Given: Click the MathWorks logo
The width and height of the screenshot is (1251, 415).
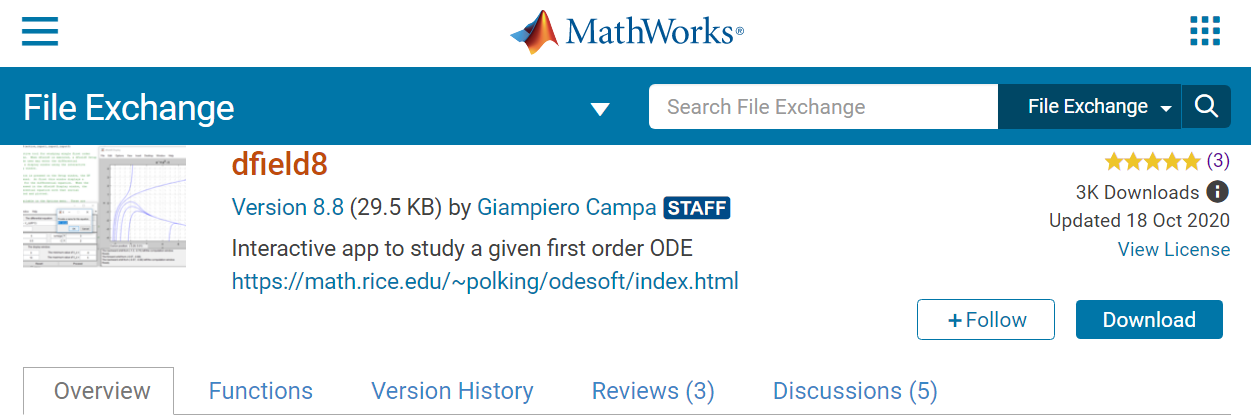Looking at the screenshot, I should pyautogui.click(x=626, y=32).
